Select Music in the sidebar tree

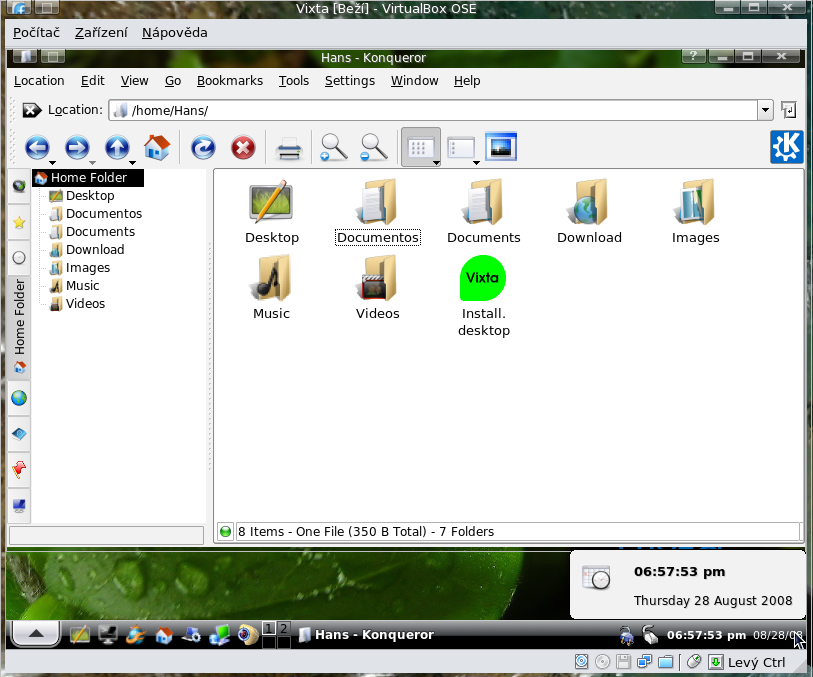(x=75, y=286)
